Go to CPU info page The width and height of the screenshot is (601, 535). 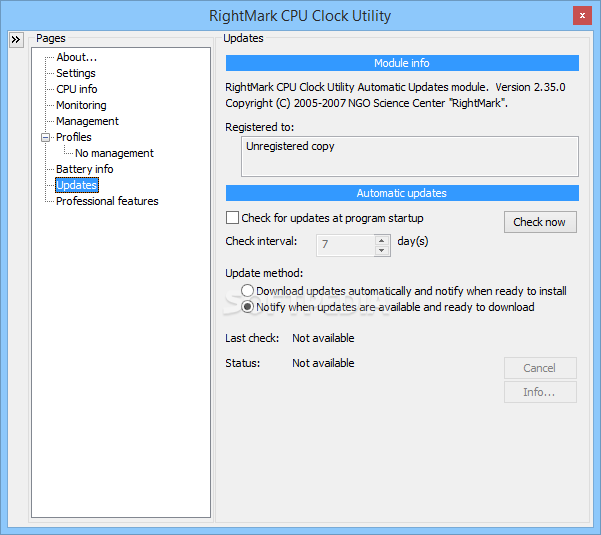click(x=76, y=89)
